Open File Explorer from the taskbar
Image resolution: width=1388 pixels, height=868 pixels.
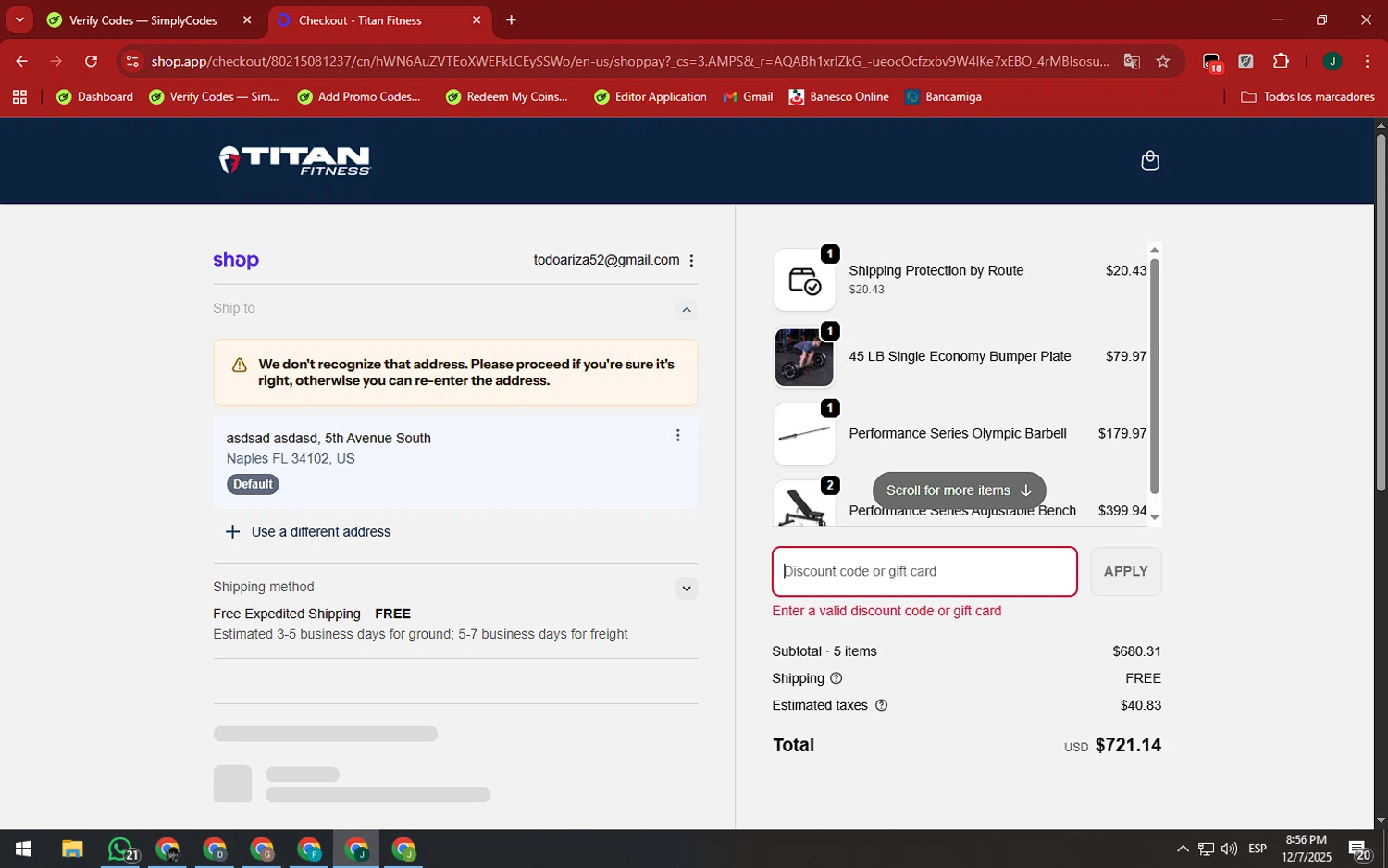pos(72,849)
